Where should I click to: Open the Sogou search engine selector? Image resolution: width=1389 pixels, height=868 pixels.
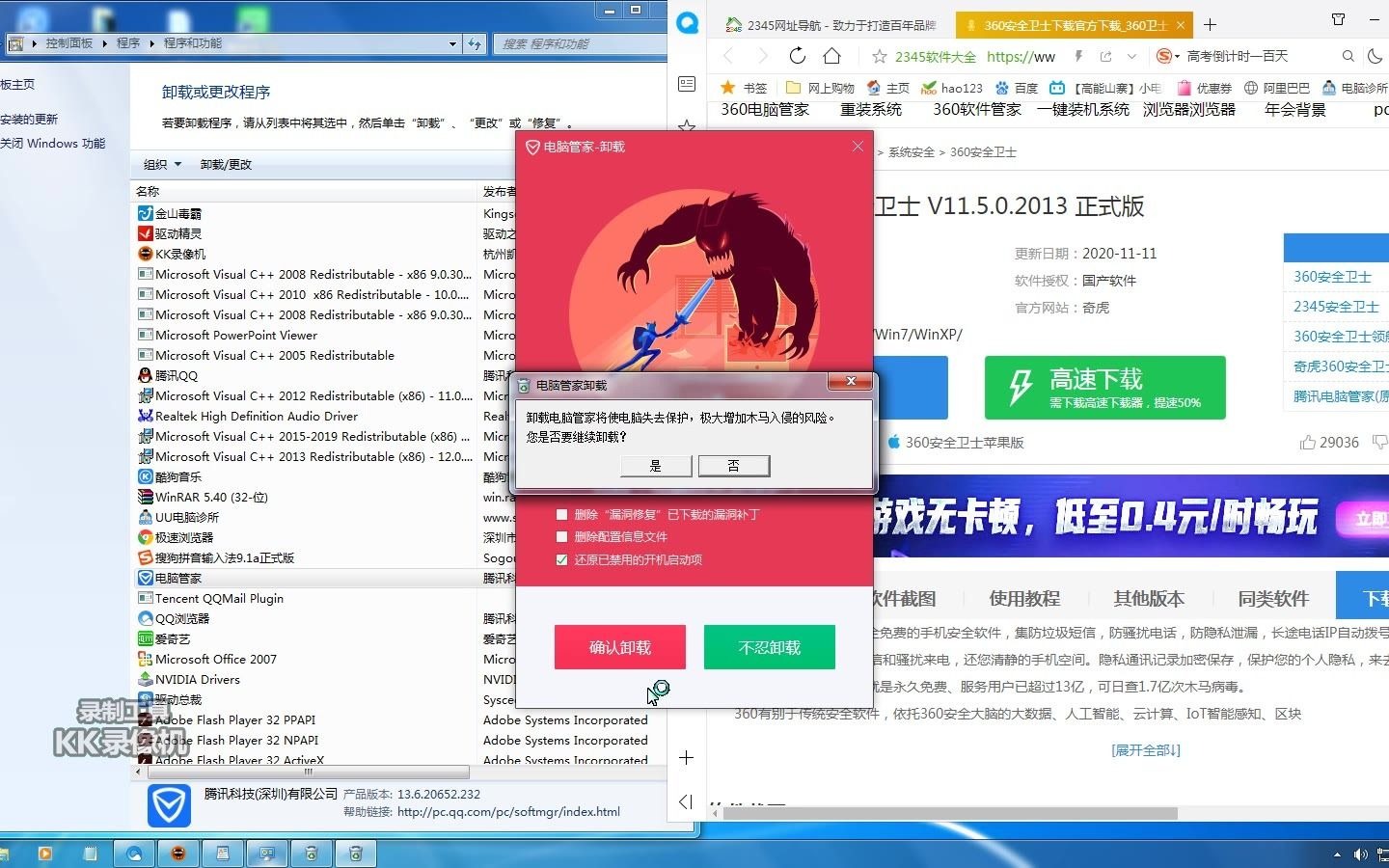(1167, 57)
